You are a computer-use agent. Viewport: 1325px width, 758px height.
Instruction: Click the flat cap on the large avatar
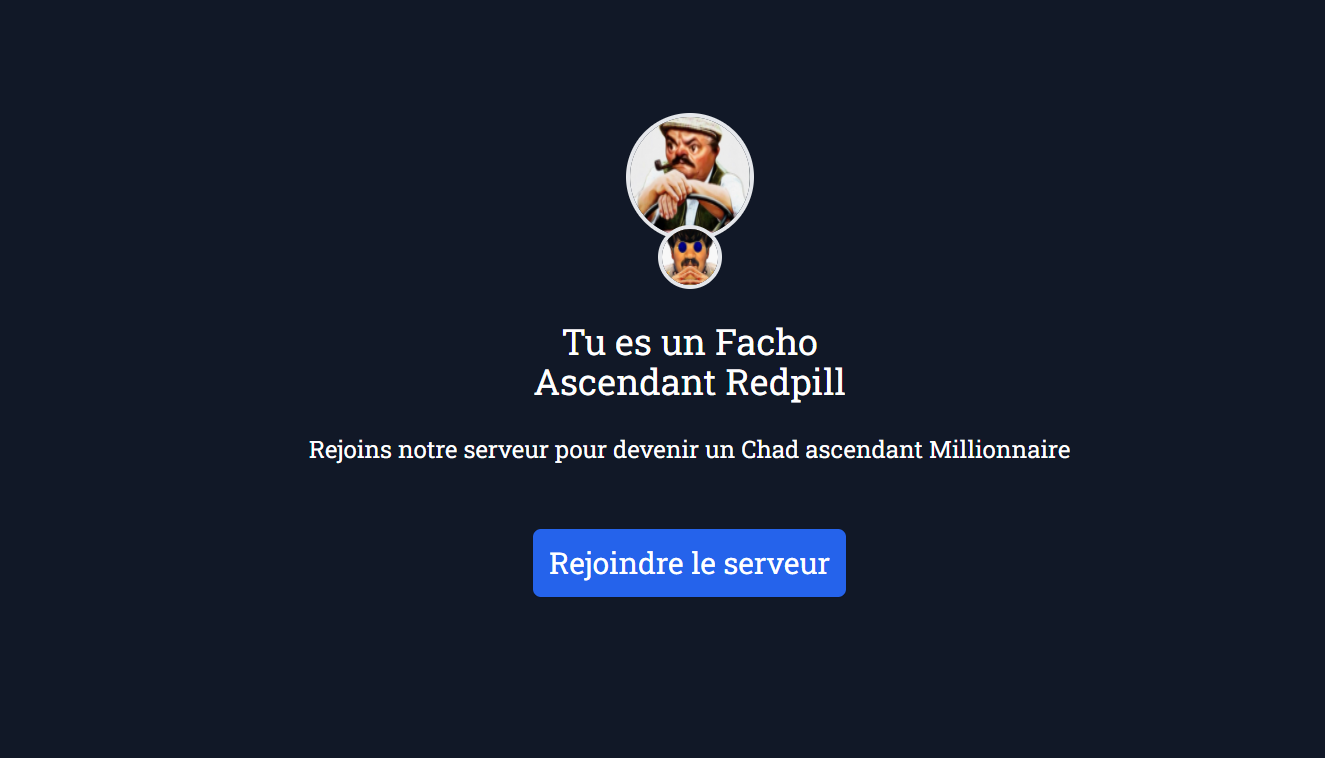tap(691, 127)
